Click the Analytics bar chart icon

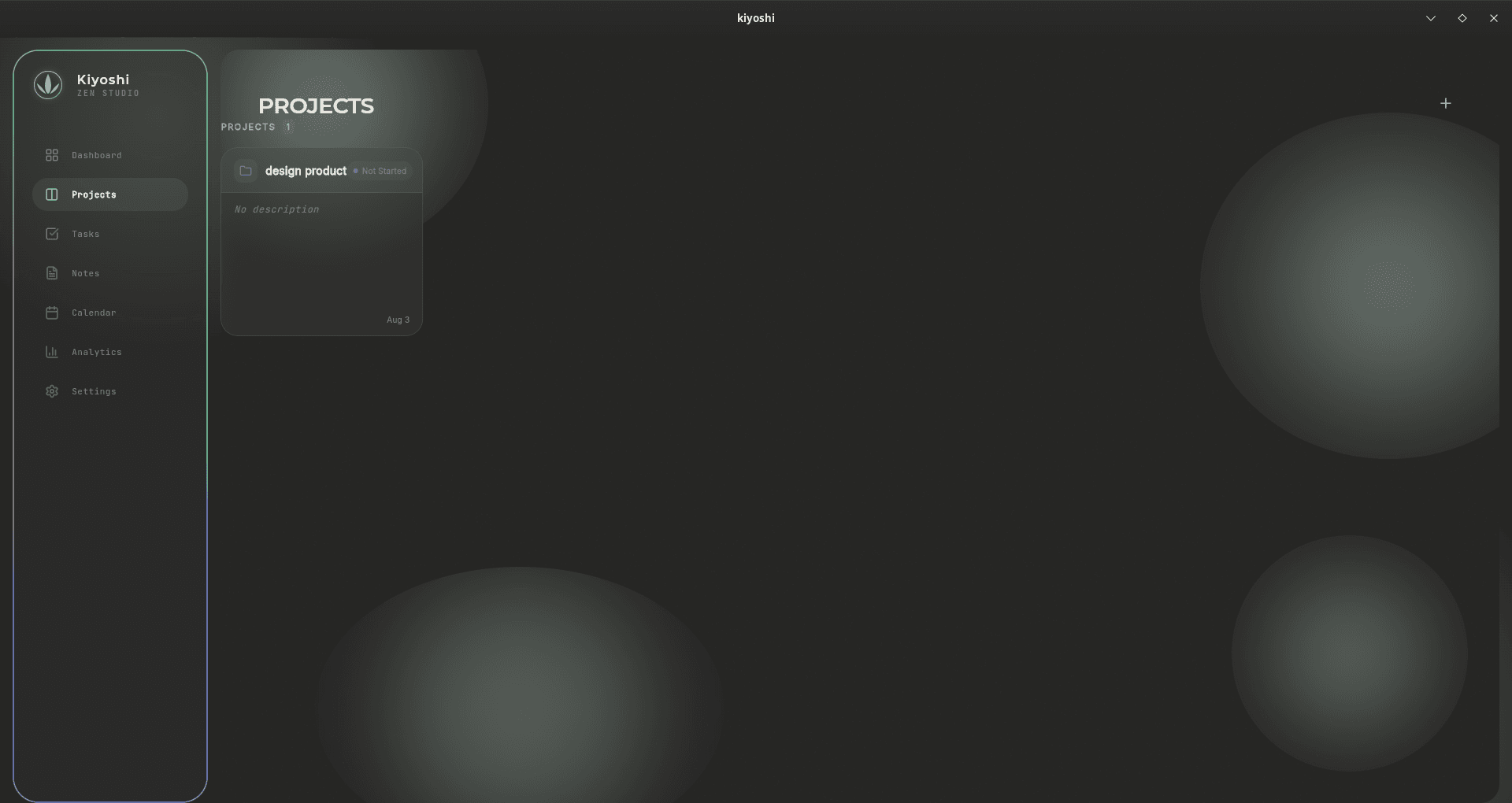(52, 352)
